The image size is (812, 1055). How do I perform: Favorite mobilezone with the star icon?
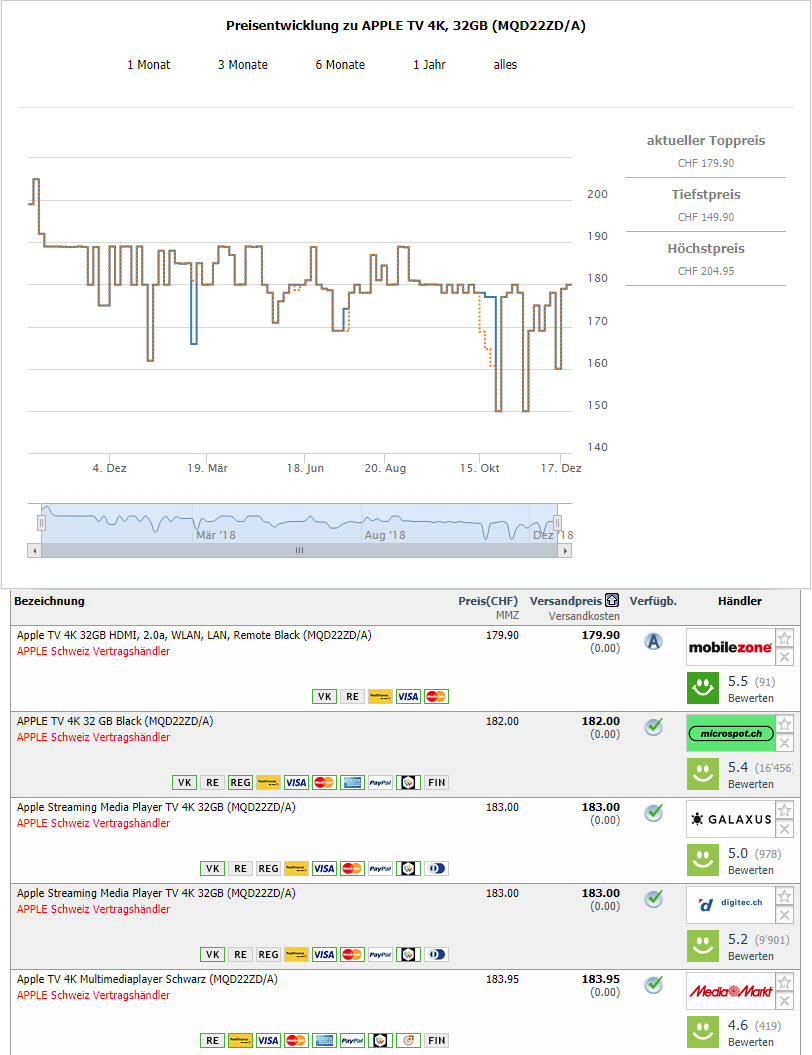pyautogui.click(x=785, y=638)
